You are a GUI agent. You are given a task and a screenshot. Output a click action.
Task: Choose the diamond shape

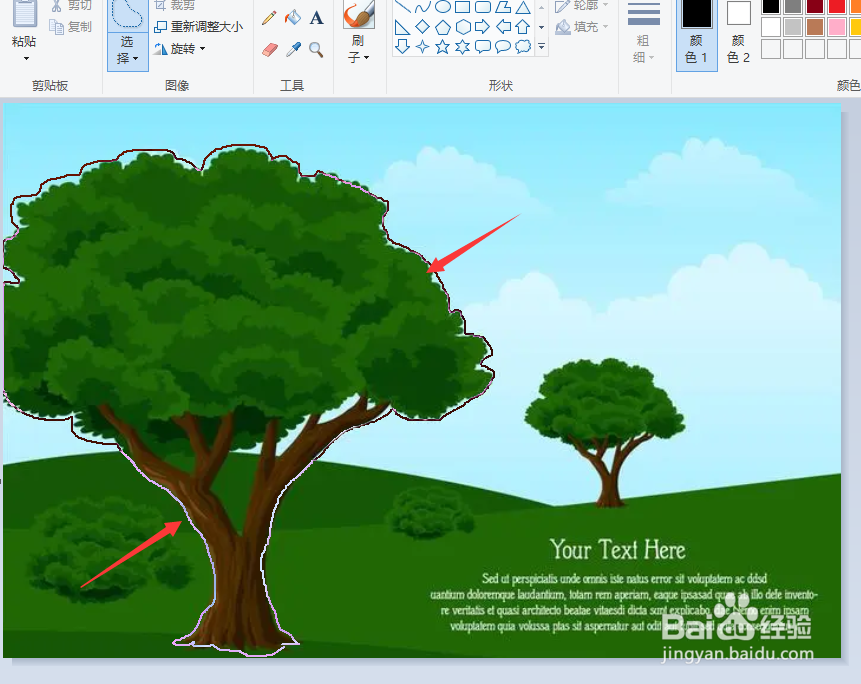[422, 26]
